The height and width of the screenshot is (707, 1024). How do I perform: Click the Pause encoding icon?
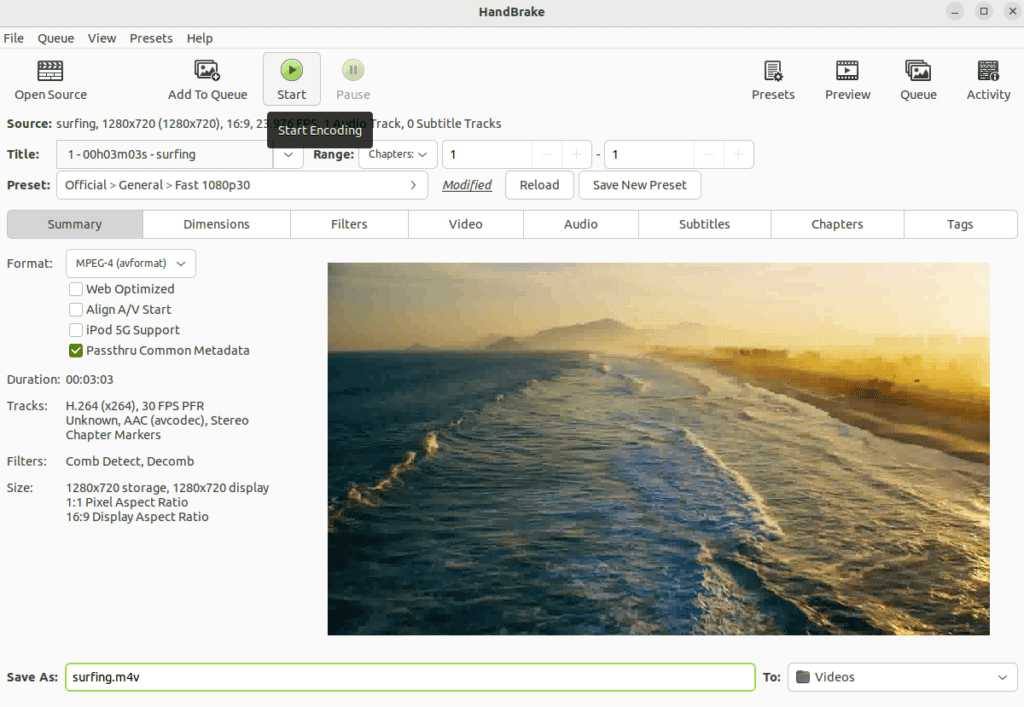[x=352, y=78]
